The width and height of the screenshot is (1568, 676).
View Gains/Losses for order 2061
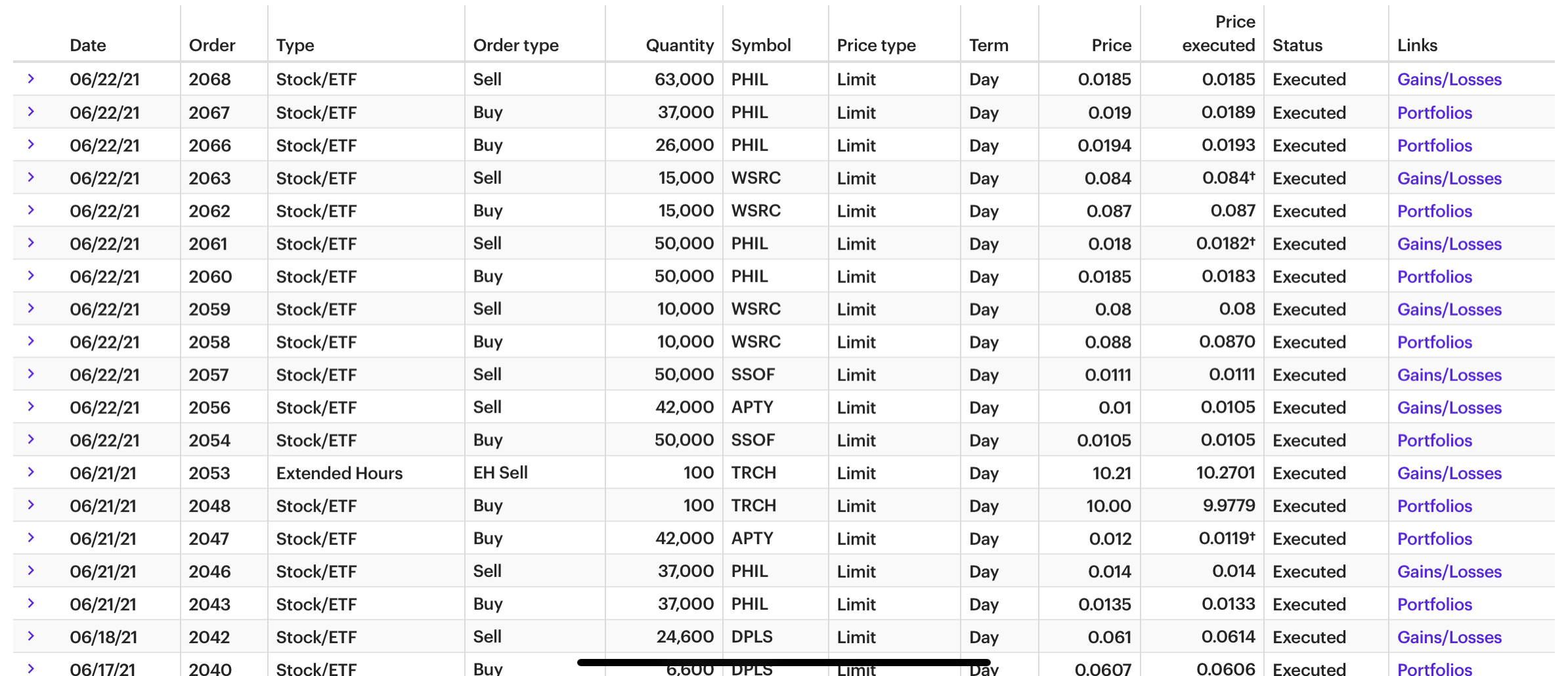click(1449, 244)
